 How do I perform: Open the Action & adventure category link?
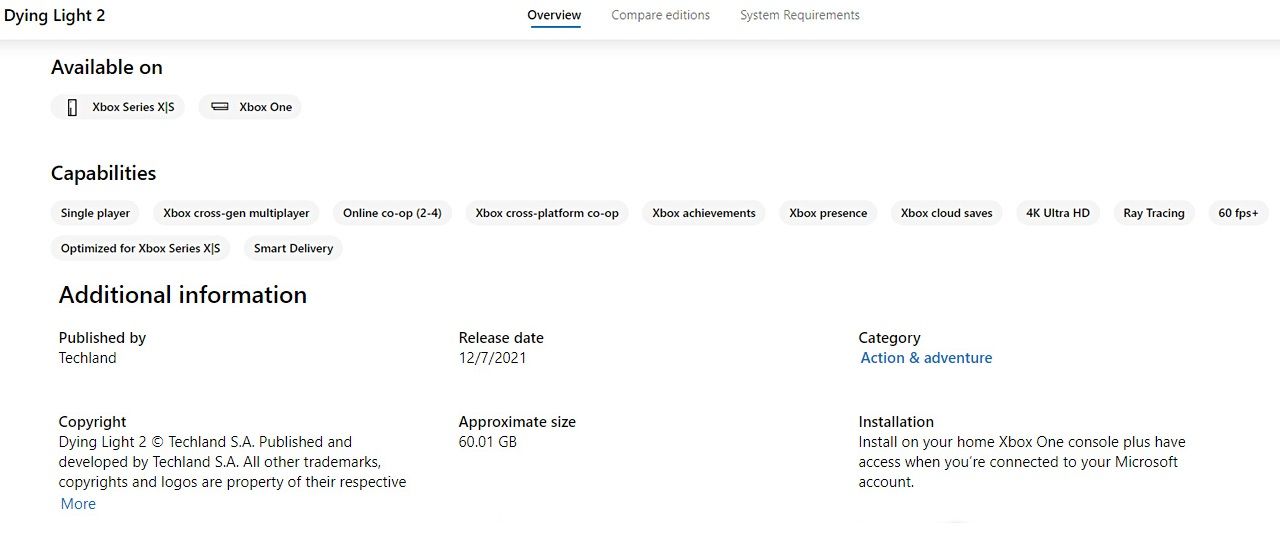click(x=926, y=358)
